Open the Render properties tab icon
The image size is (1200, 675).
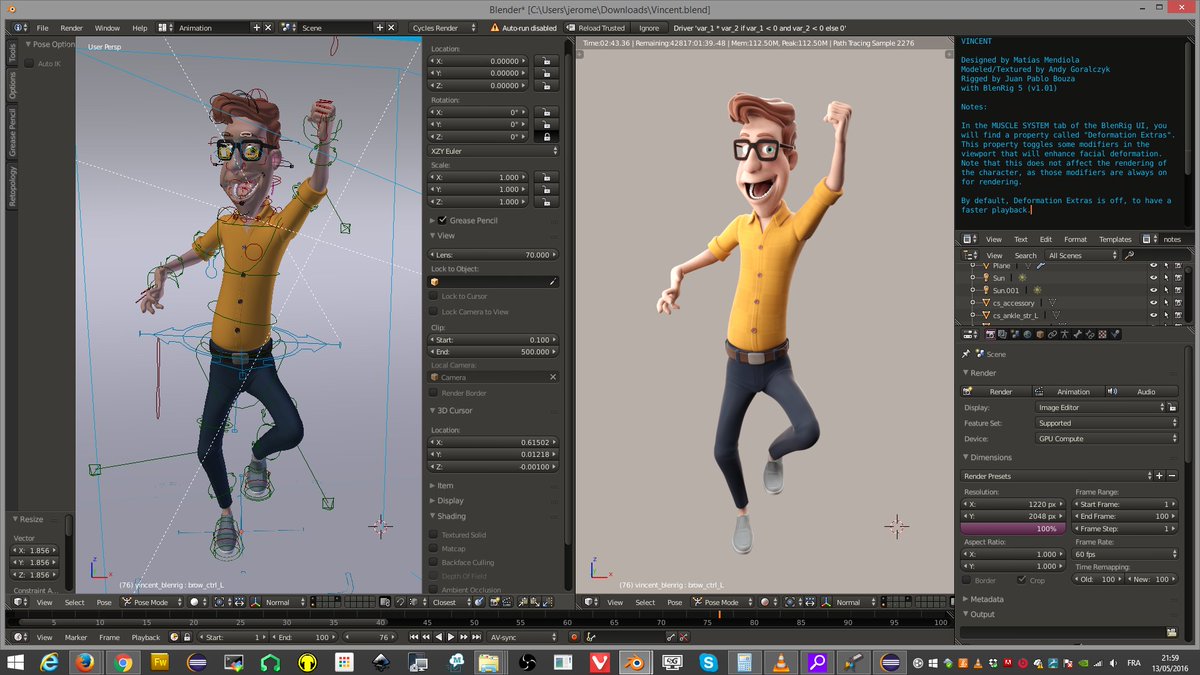(x=989, y=335)
